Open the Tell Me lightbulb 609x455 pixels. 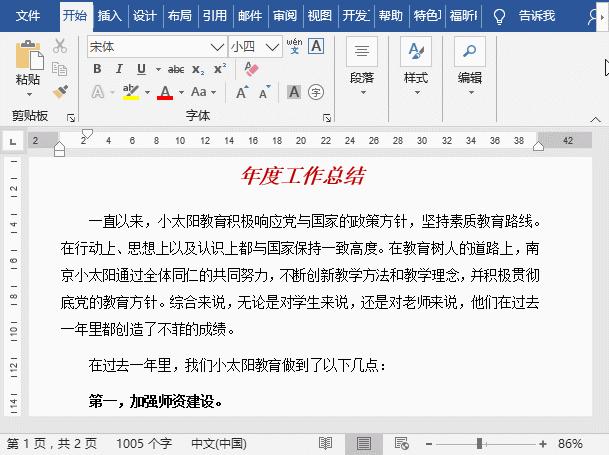click(x=499, y=16)
